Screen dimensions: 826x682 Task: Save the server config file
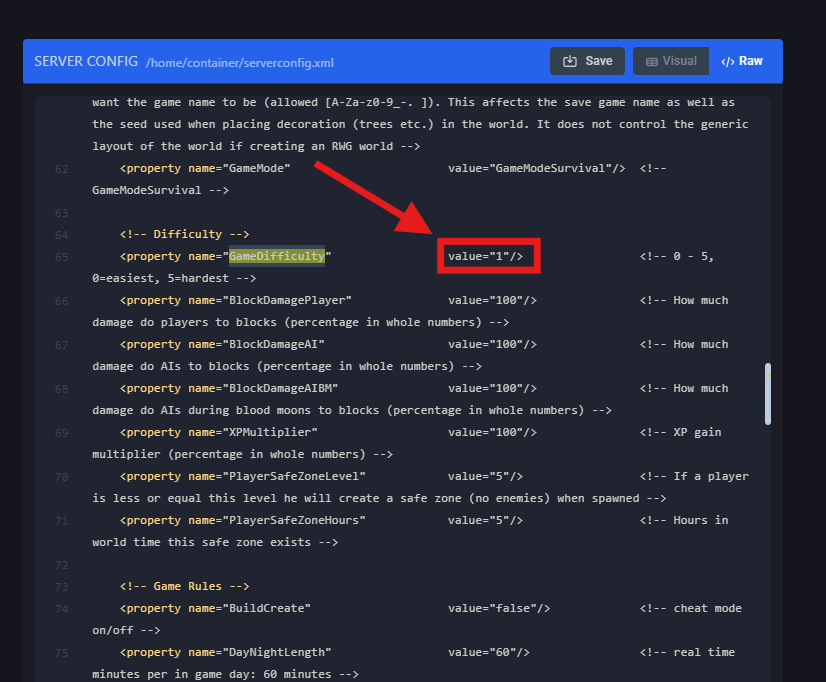(x=587, y=61)
